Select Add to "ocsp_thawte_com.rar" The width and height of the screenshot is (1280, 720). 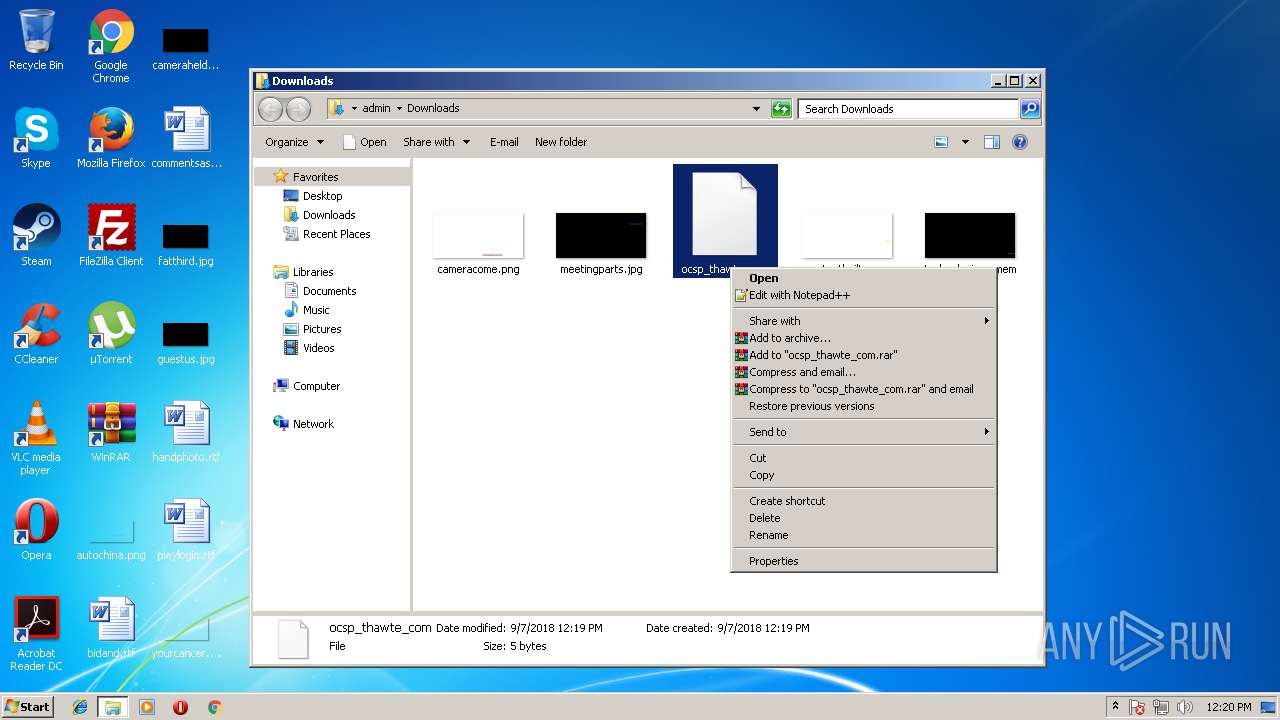tap(864, 355)
